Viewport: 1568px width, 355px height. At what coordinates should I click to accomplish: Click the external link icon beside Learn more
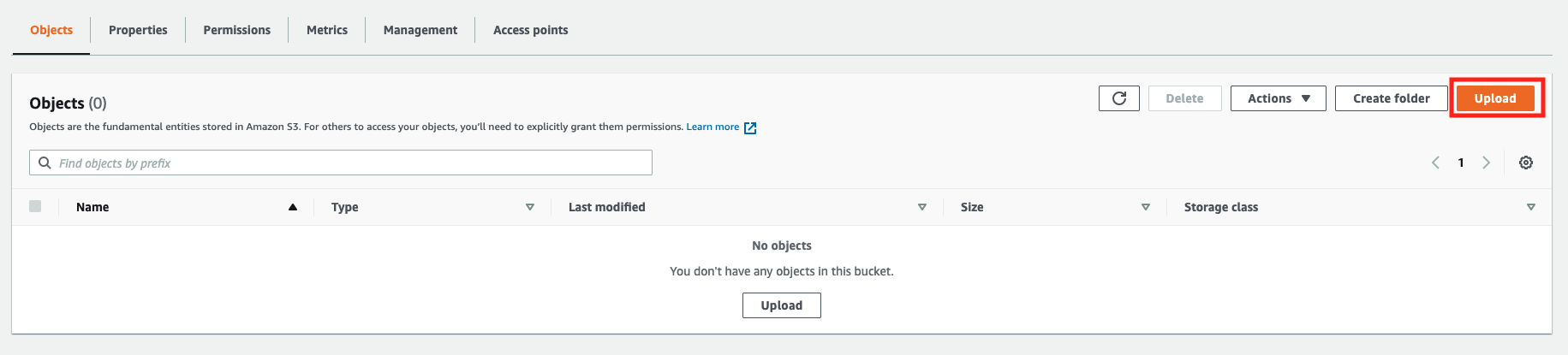(x=750, y=127)
